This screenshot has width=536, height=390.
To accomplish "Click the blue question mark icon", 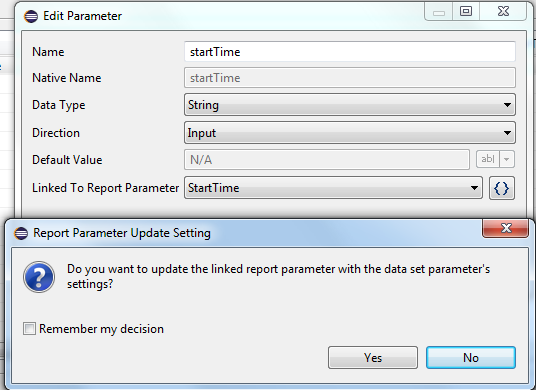I will pos(39,277).
